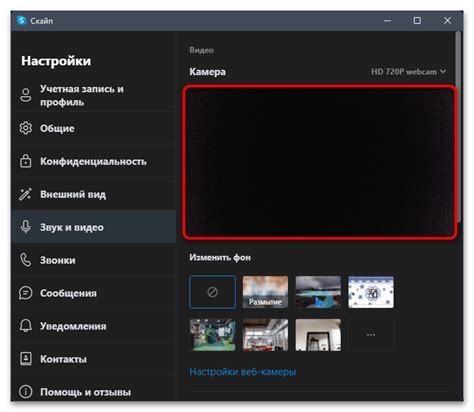Click the vertical scrollbar in settings panel

point(459,127)
